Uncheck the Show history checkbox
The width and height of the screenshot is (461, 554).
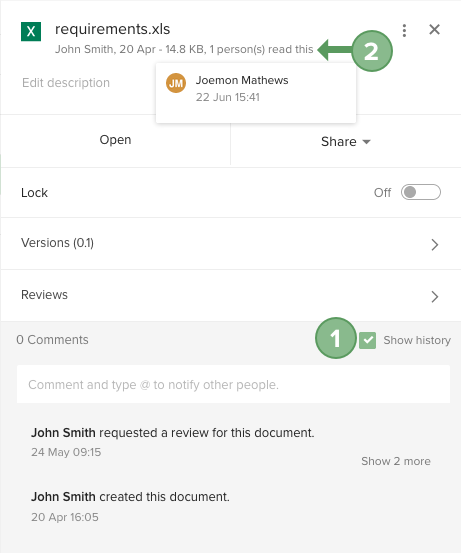tap(367, 340)
